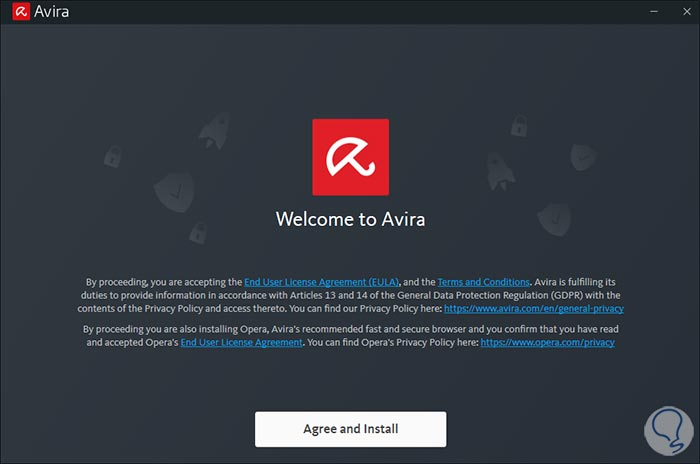Click the Avira logo in the title bar
Viewport: 700px width, 464px height.
(21, 12)
